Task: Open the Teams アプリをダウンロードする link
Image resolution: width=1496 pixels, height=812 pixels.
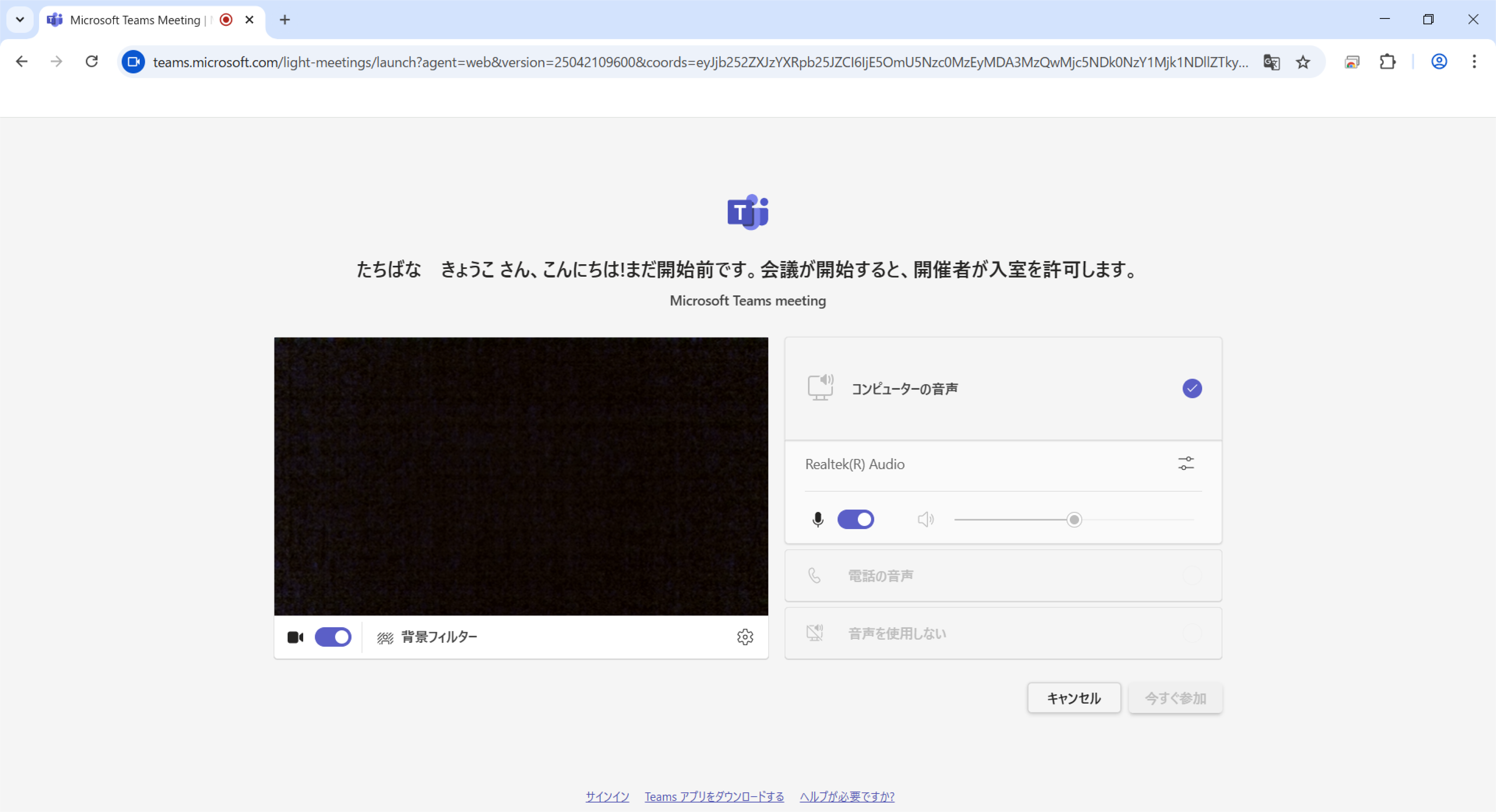Action: [714, 796]
